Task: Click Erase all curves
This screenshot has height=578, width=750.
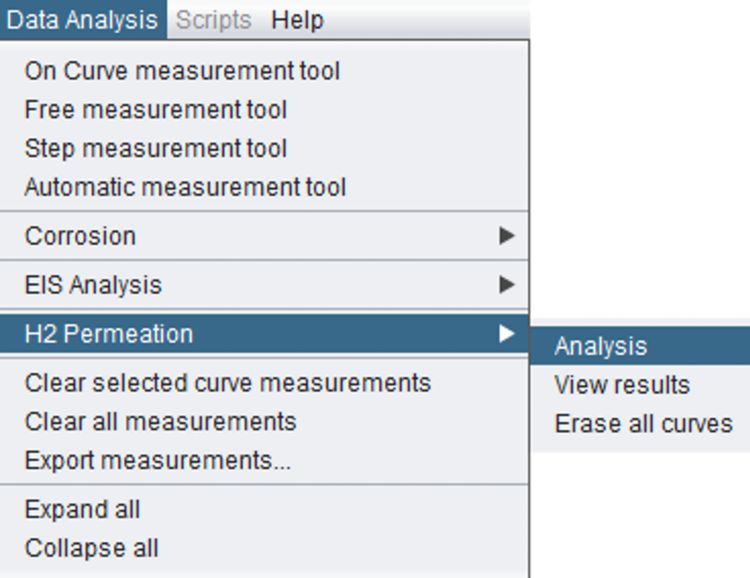Action: 643,423
